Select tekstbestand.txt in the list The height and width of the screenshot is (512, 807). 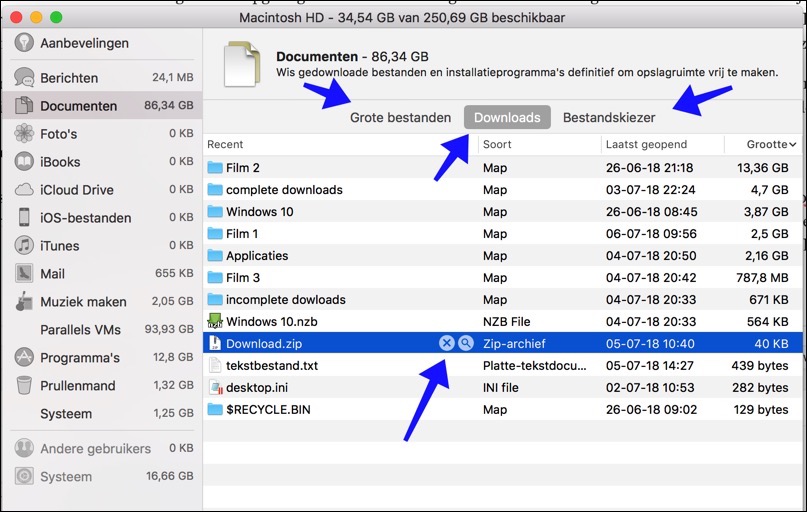click(271, 366)
